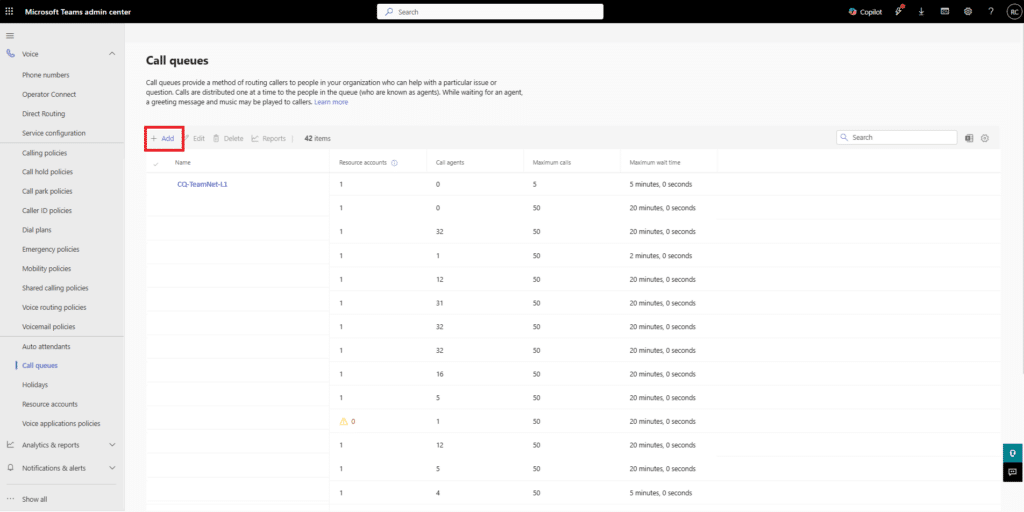Open the app launcher waffle icon
The height and width of the screenshot is (512, 1024).
tap(10, 11)
